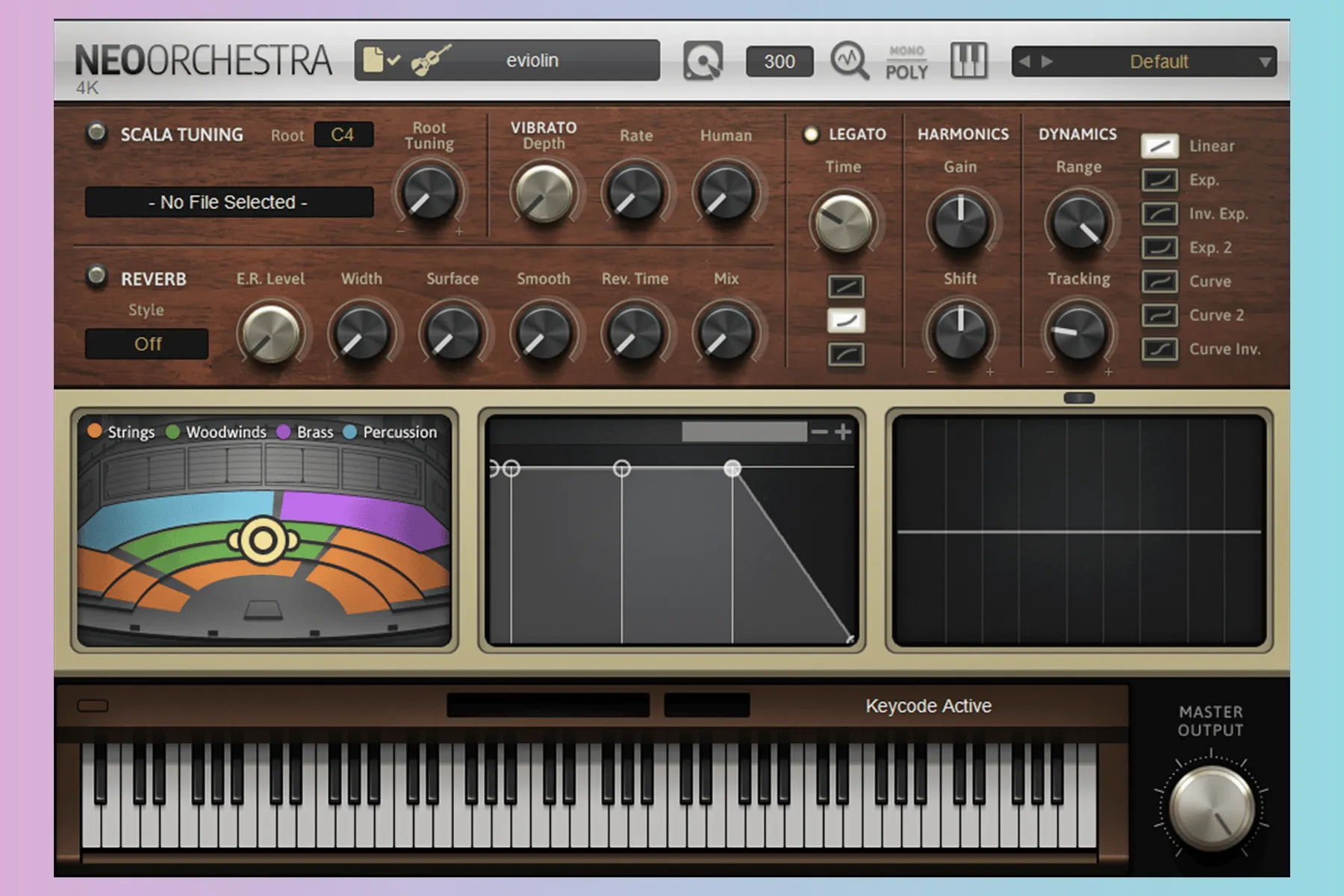Viewport: 1344px width, 896px height.
Task: Open the waveform analyzer magnifier icon
Action: pyautogui.click(x=849, y=61)
